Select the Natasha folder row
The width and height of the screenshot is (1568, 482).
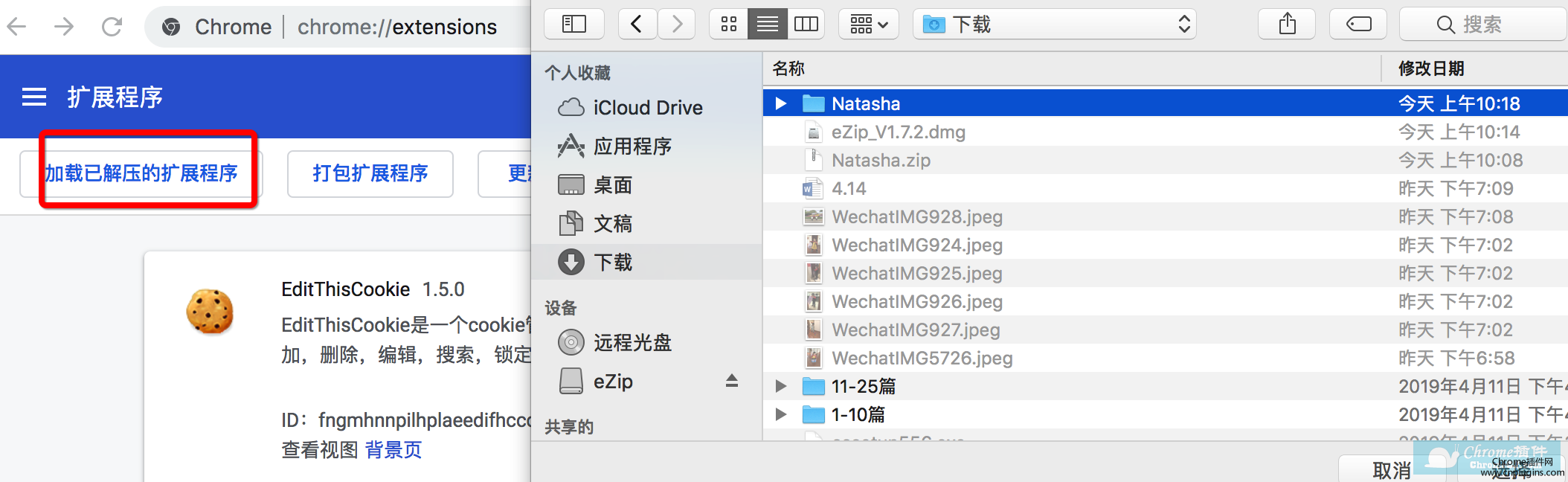point(1166,103)
